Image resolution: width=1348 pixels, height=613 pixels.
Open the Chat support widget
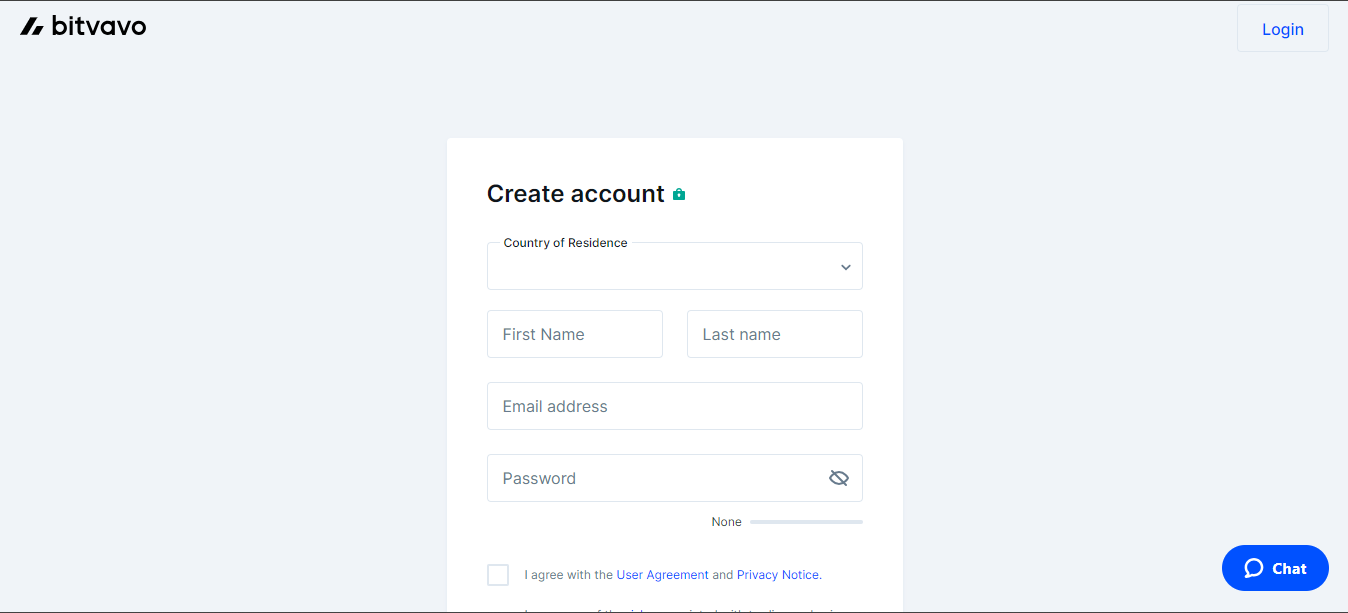1275,568
